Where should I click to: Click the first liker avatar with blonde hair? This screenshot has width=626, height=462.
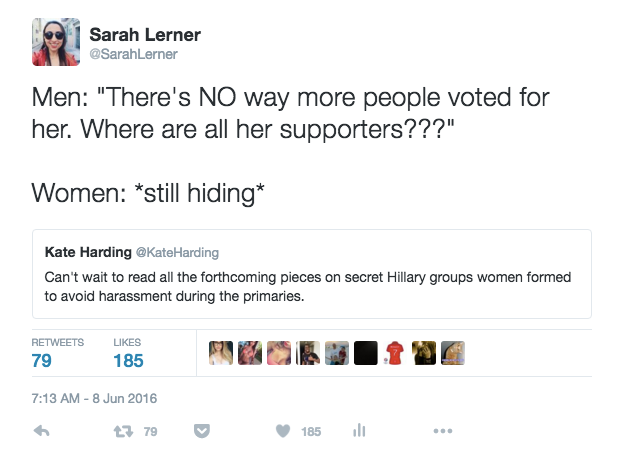click(x=221, y=353)
